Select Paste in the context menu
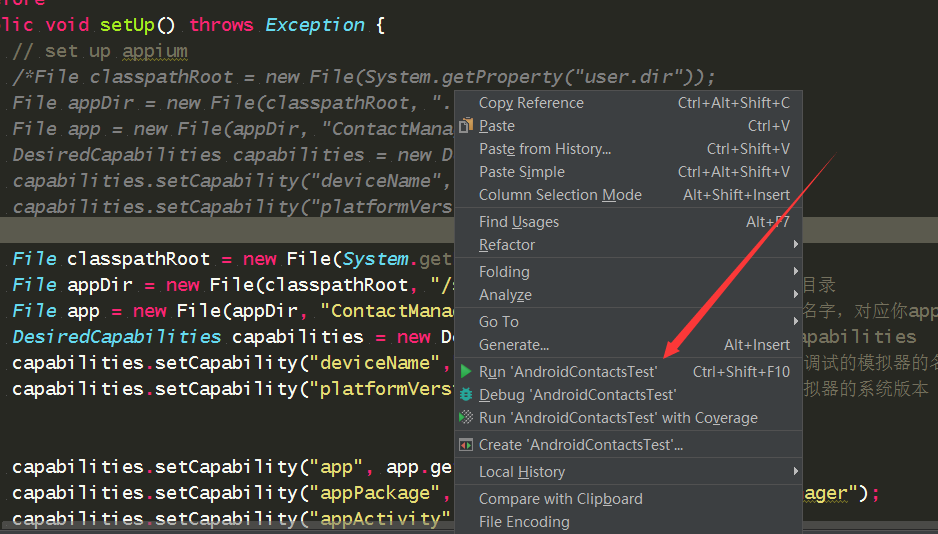Image resolution: width=938 pixels, height=534 pixels. pos(628,126)
